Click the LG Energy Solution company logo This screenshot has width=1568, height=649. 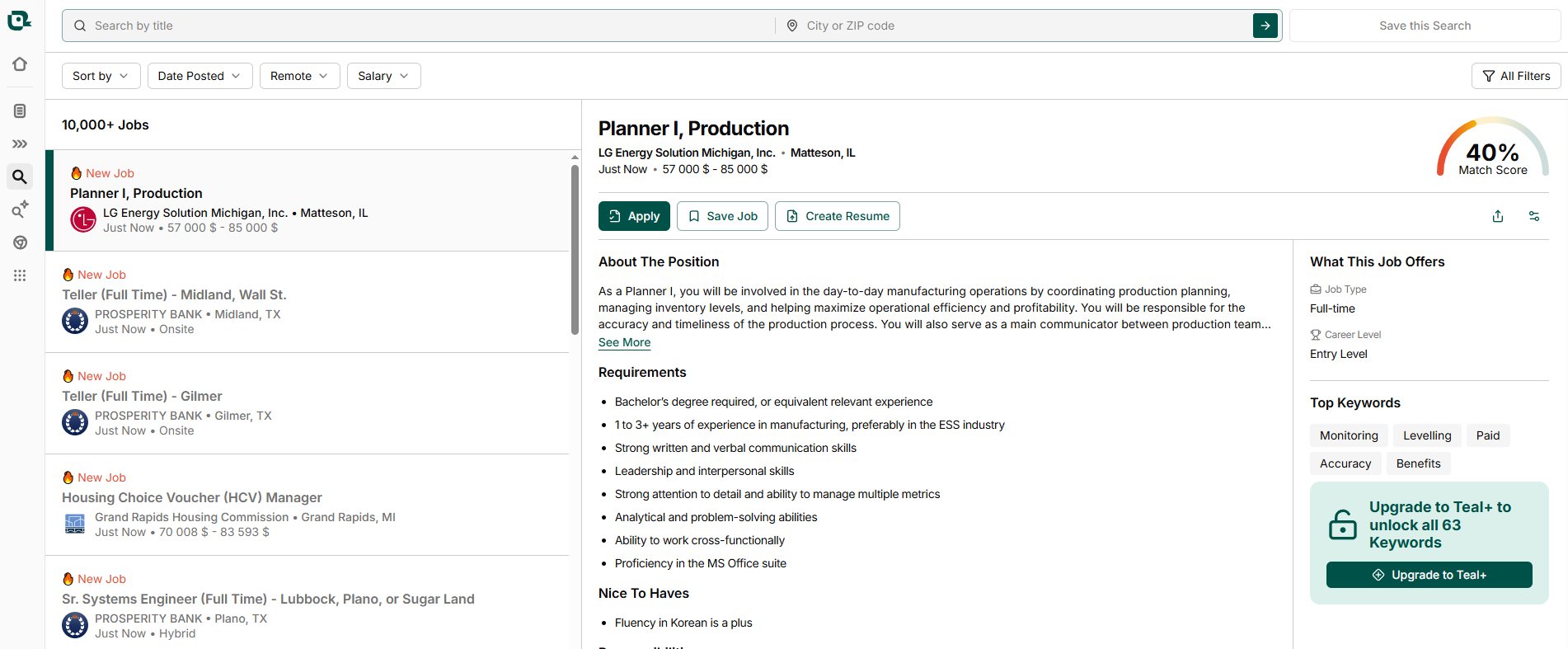point(83,219)
